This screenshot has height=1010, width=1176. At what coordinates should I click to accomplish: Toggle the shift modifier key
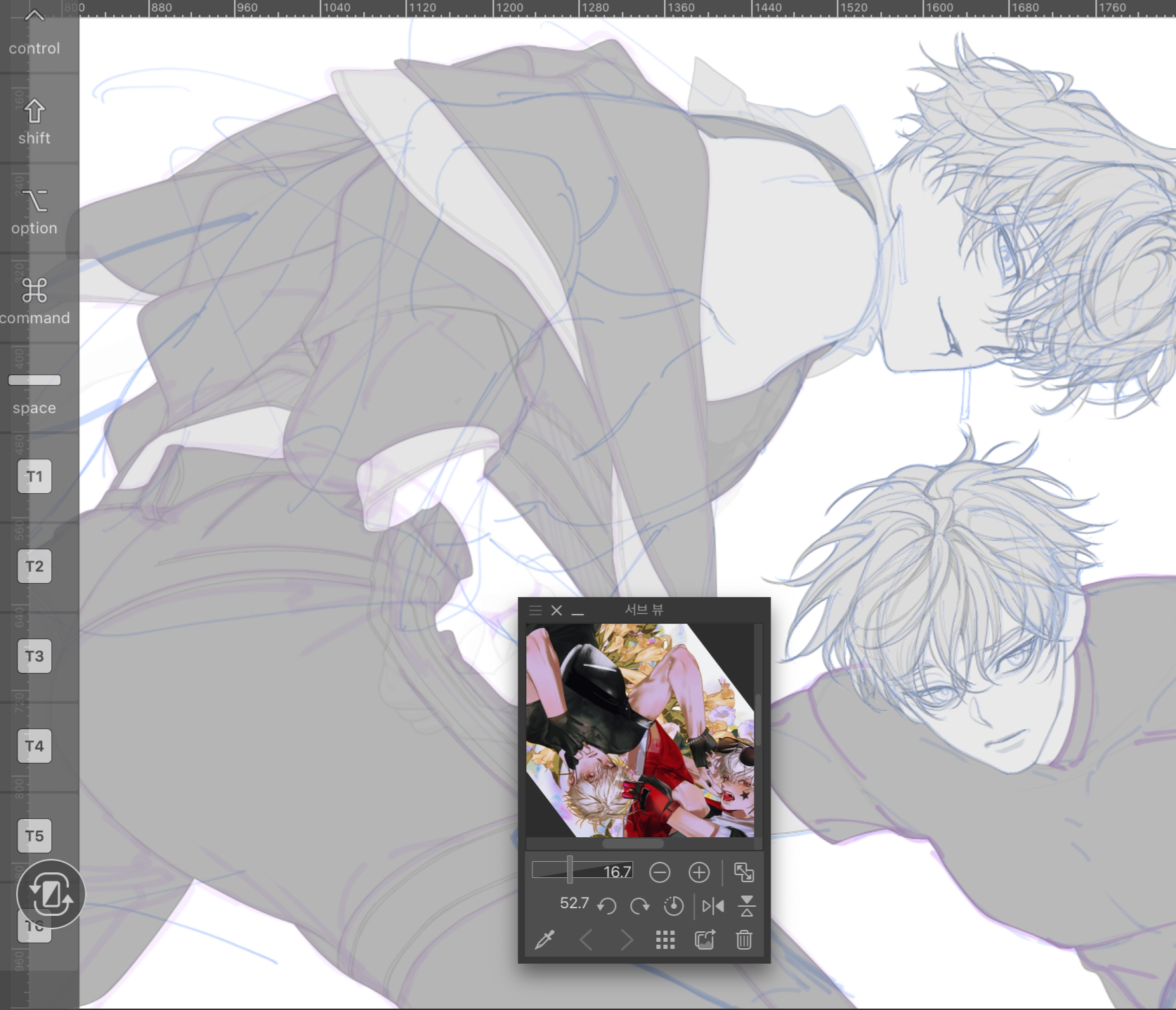pyautogui.click(x=34, y=121)
